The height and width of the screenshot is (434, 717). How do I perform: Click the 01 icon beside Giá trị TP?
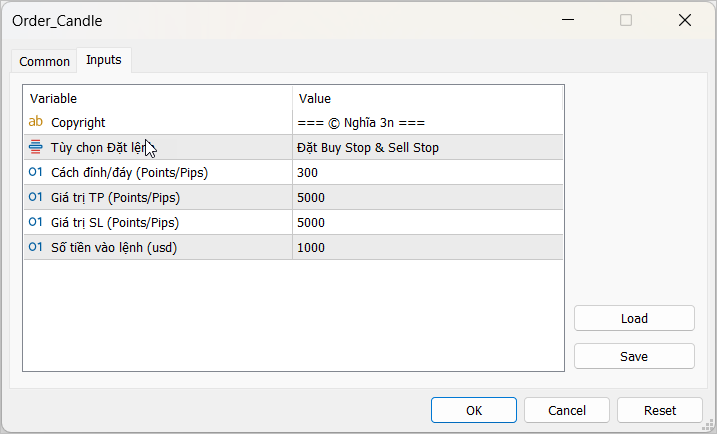point(36,197)
